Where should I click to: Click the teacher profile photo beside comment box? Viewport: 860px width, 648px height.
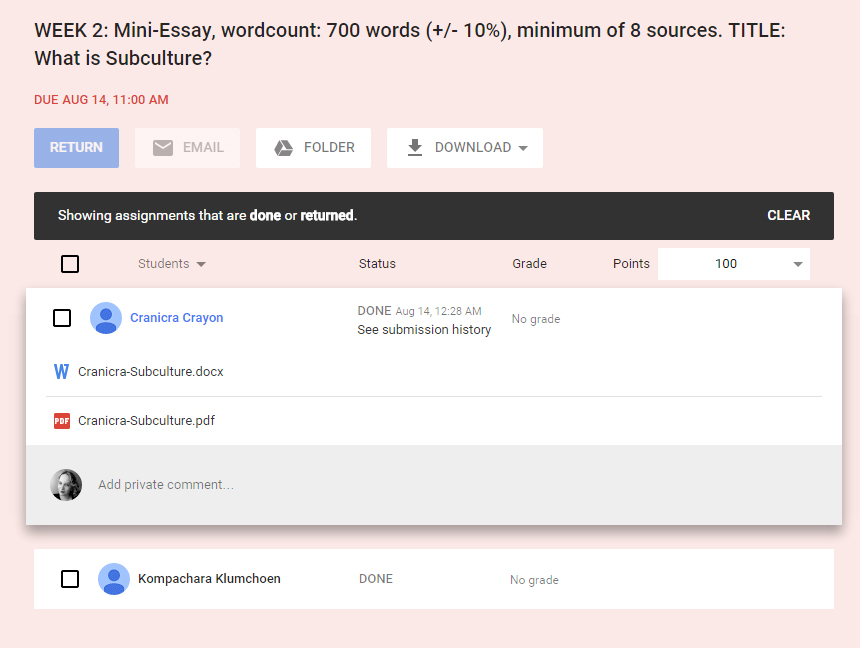tap(66, 485)
